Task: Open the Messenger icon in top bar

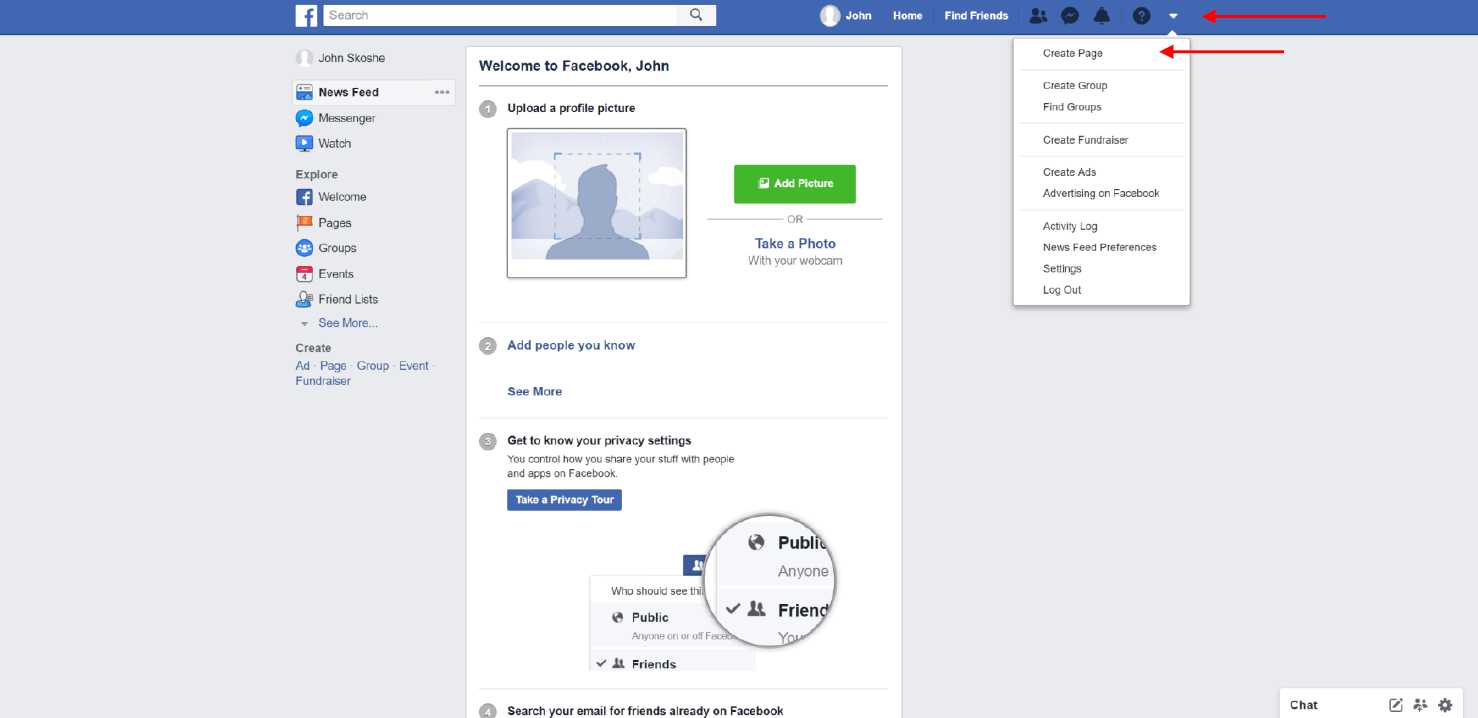Action: (1070, 16)
